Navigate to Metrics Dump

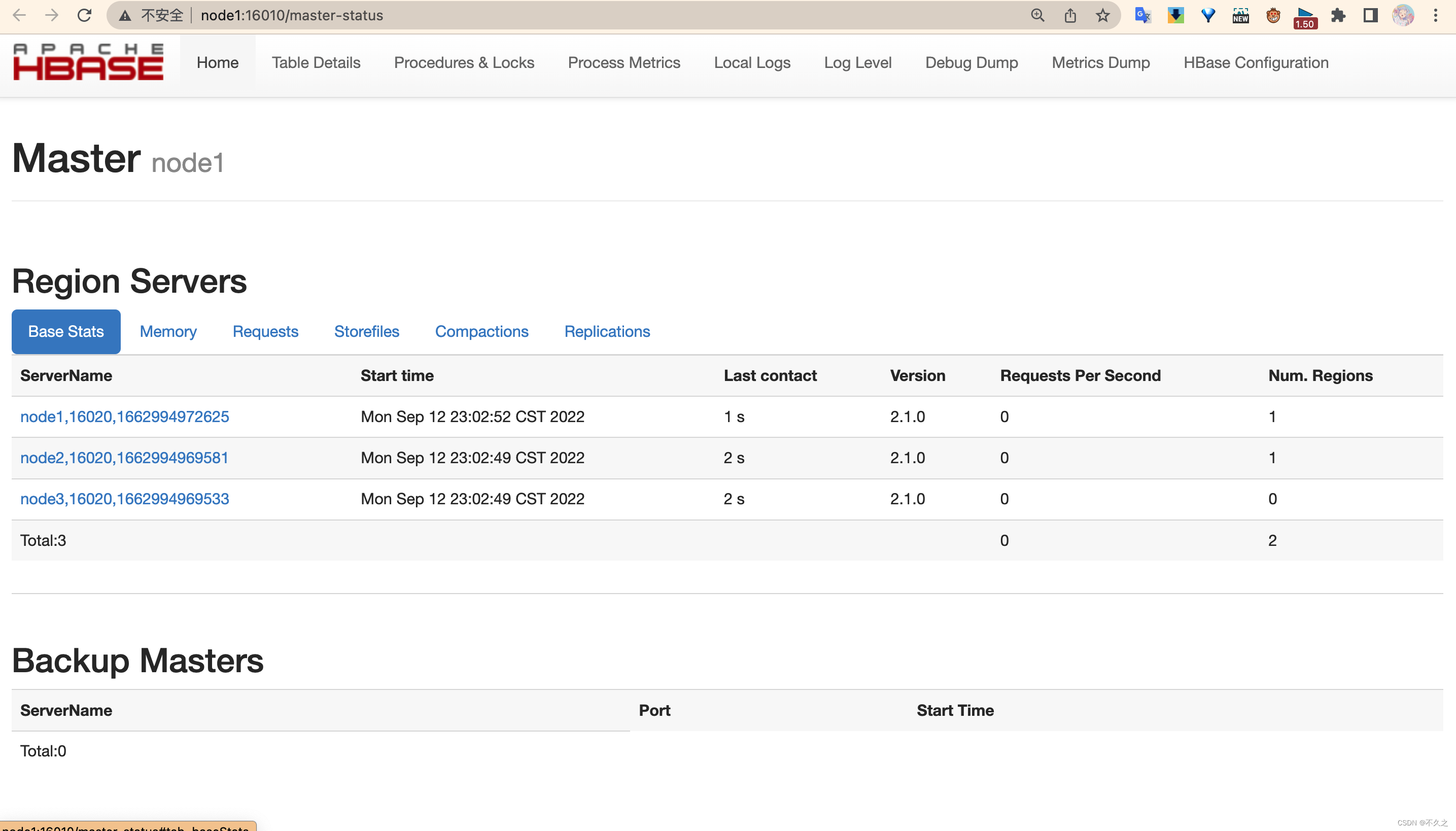coord(1100,62)
